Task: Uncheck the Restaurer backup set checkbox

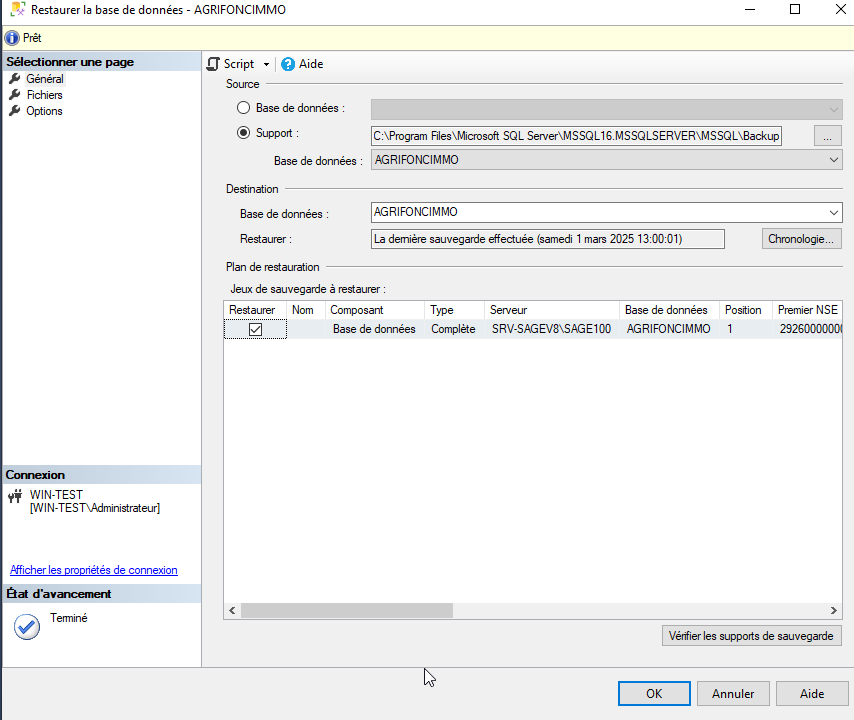Action: (x=255, y=329)
